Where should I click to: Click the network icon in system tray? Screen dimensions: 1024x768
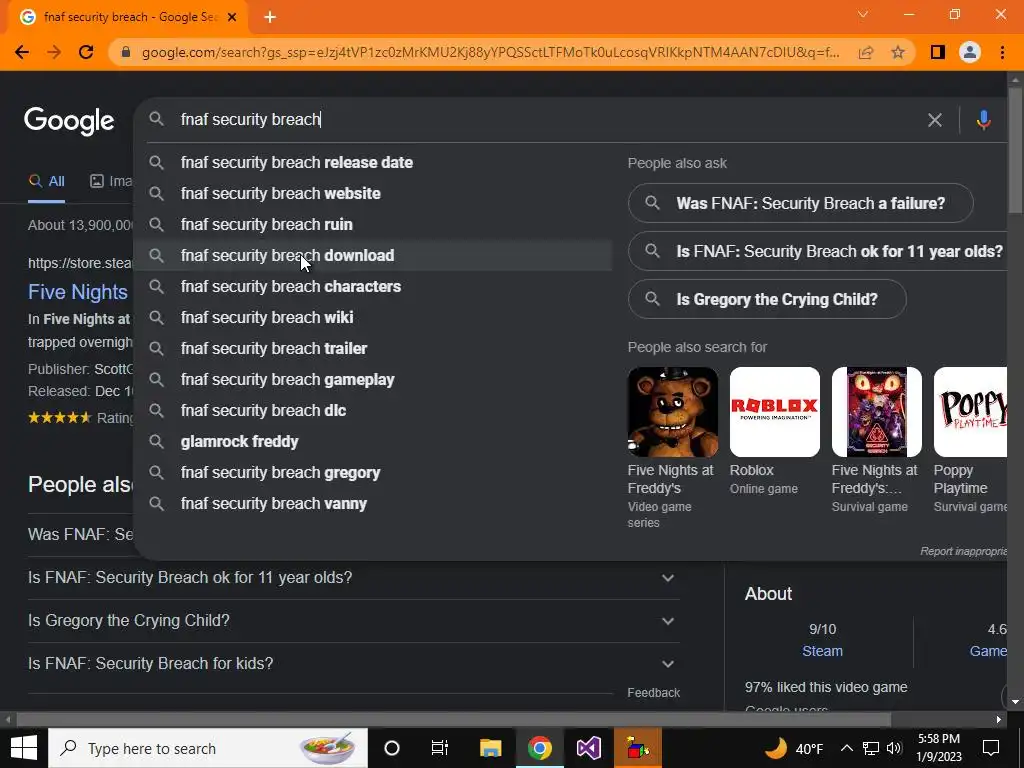[871, 748]
